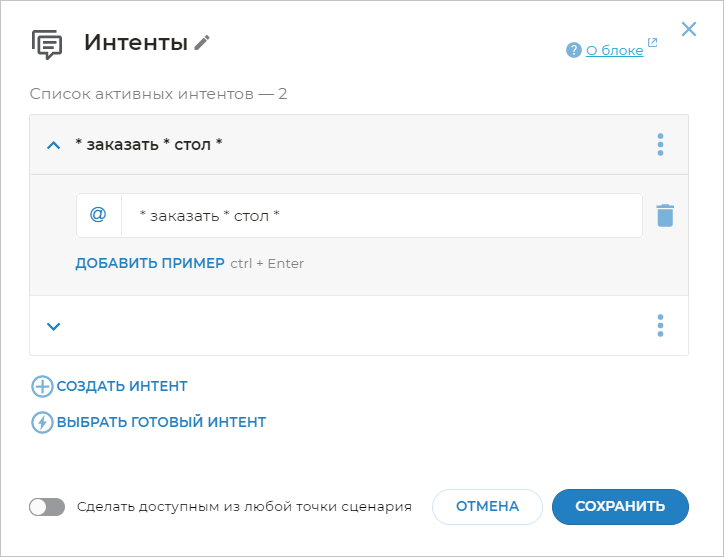724x557 pixels.
Task: Click the lightning icon for ready-made intents
Action: pos(42,422)
